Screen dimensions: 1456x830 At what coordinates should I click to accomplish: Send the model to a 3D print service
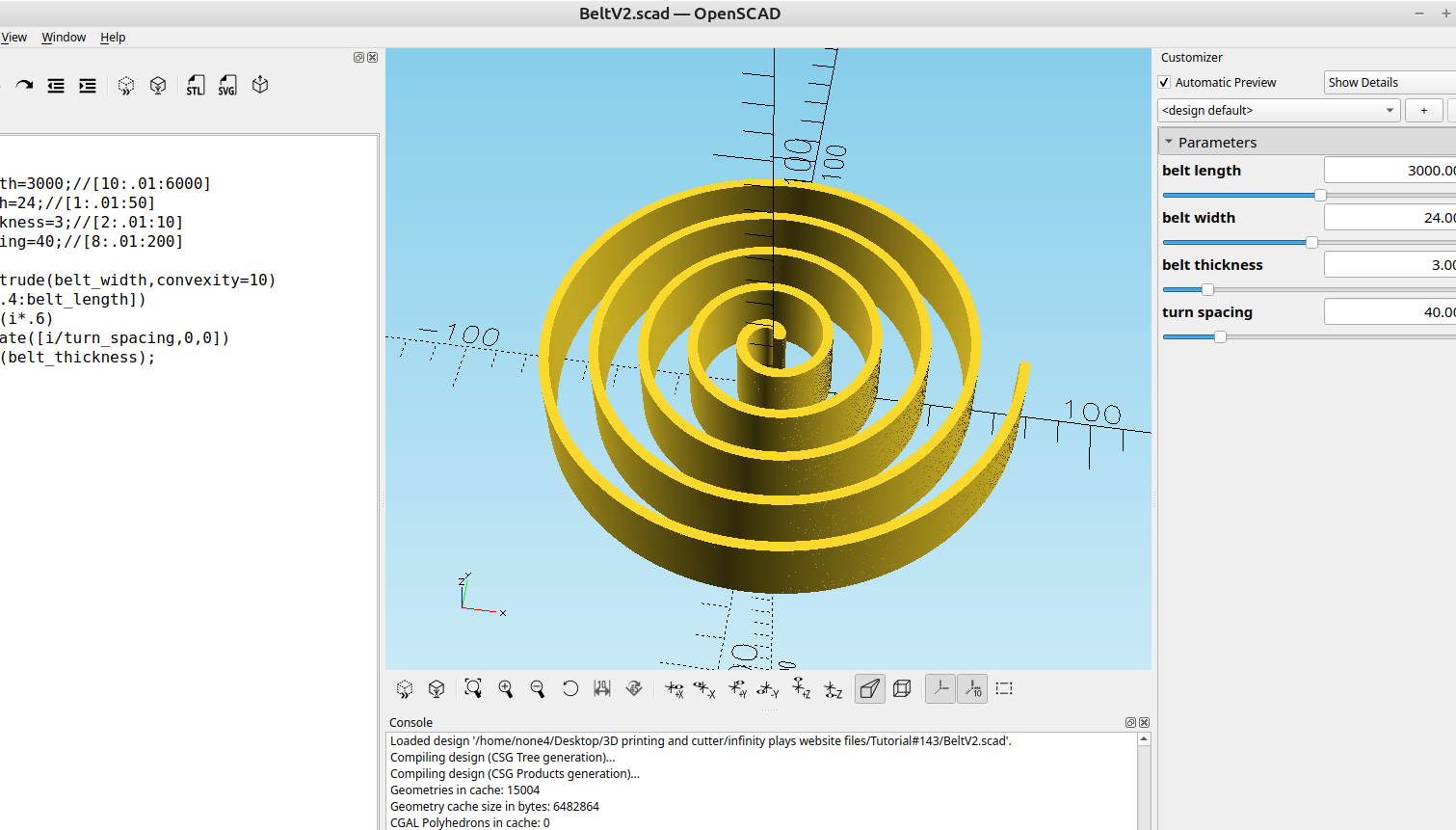[x=259, y=85]
